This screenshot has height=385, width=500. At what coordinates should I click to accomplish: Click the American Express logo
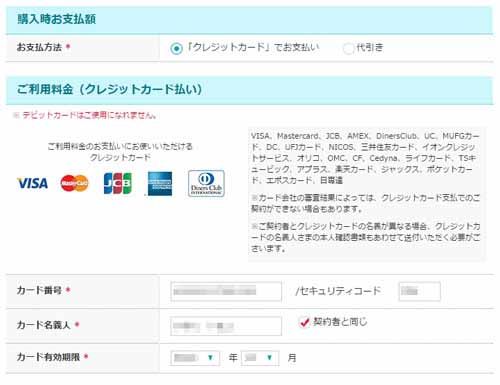[x=160, y=184]
